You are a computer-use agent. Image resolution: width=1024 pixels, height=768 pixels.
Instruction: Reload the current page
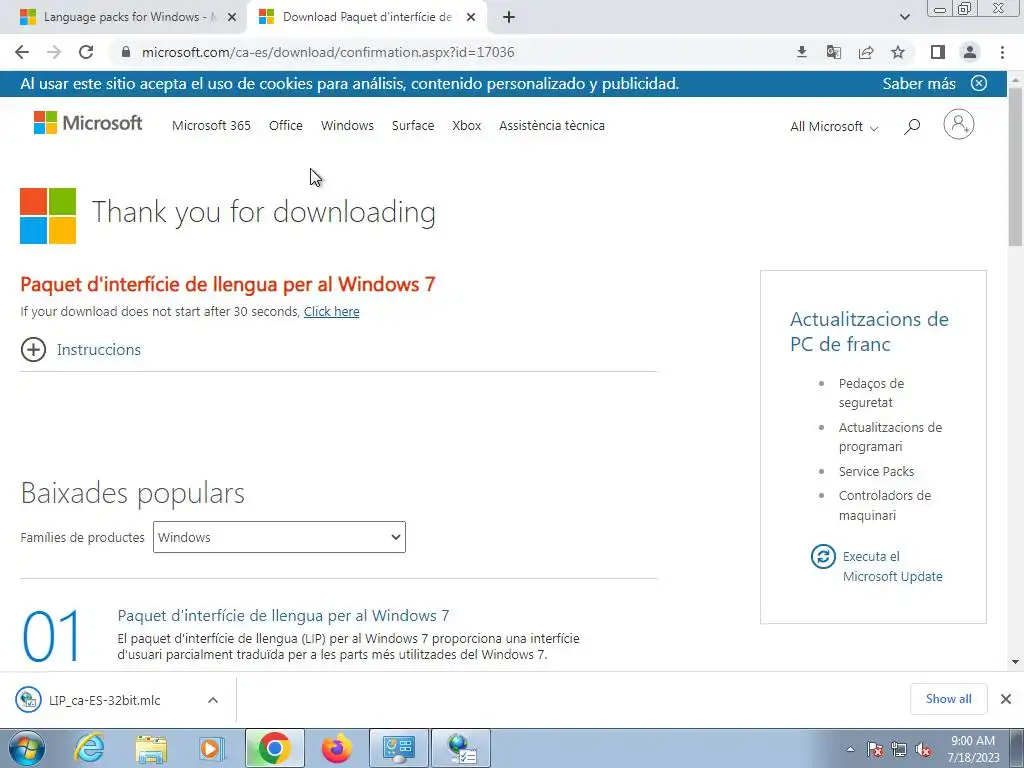coord(86,52)
